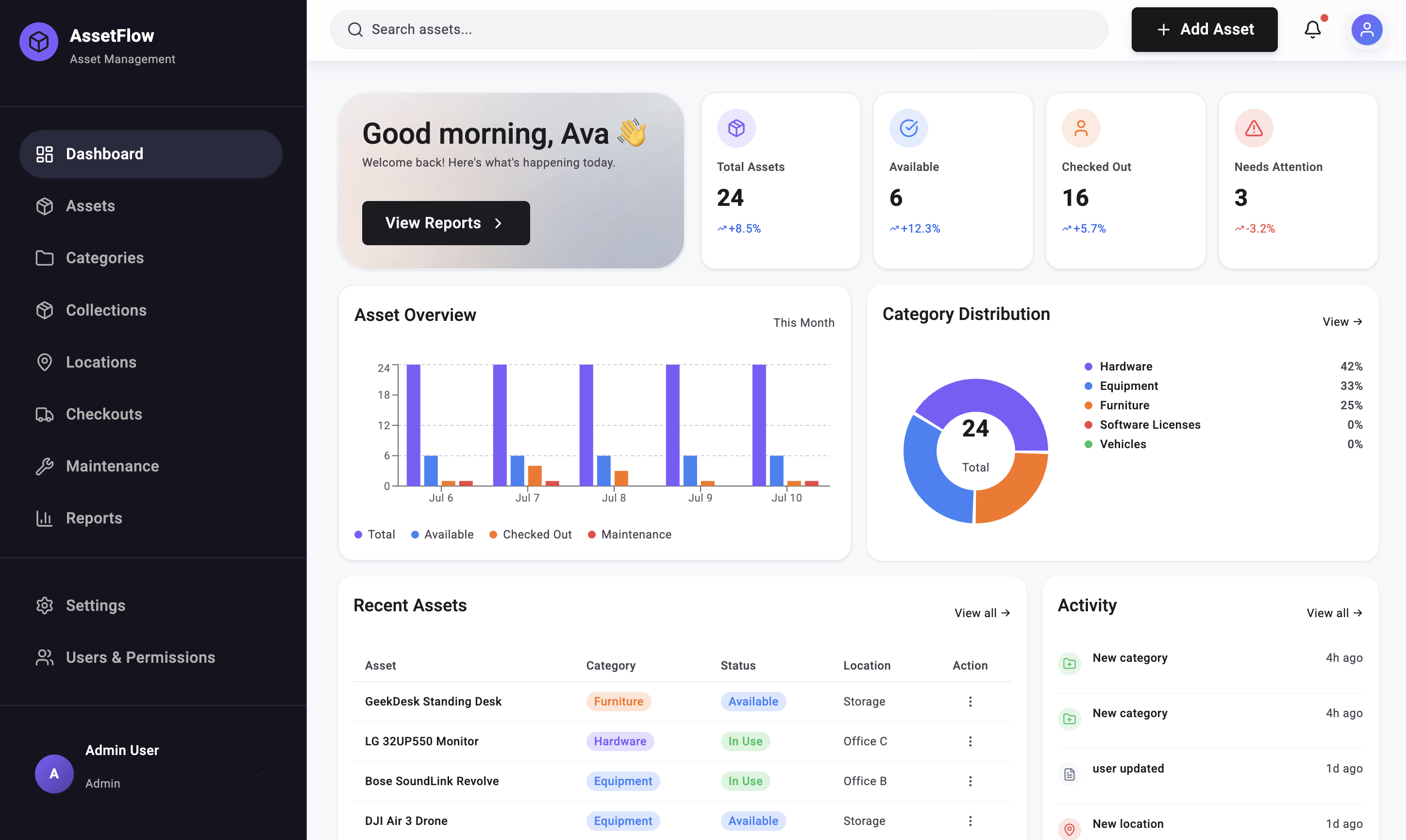
Task: Click the Checkouts truck icon in sidebar
Action: pyautogui.click(x=44, y=414)
